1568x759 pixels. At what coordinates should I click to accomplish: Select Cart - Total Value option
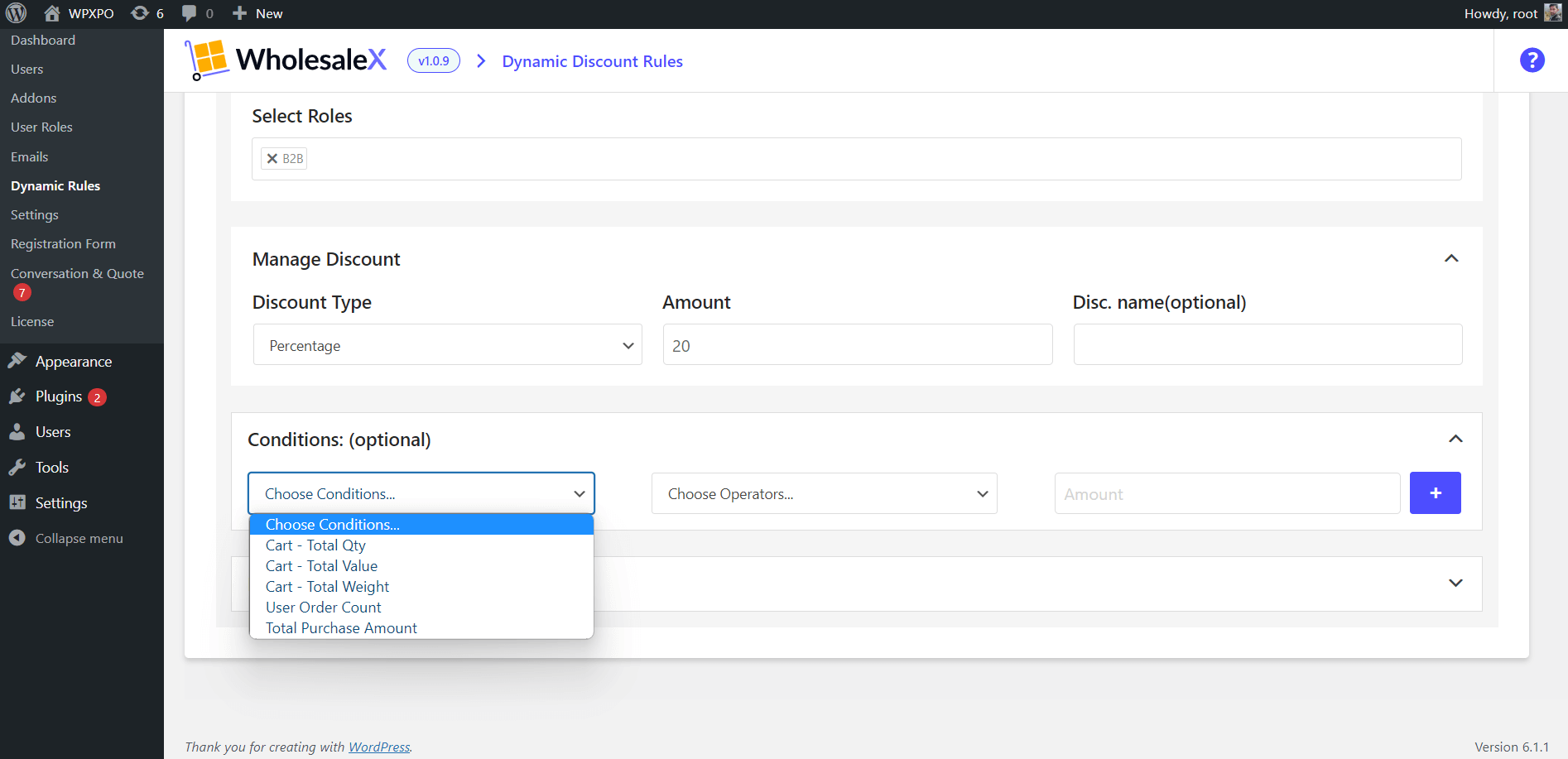[x=421, y=566]
